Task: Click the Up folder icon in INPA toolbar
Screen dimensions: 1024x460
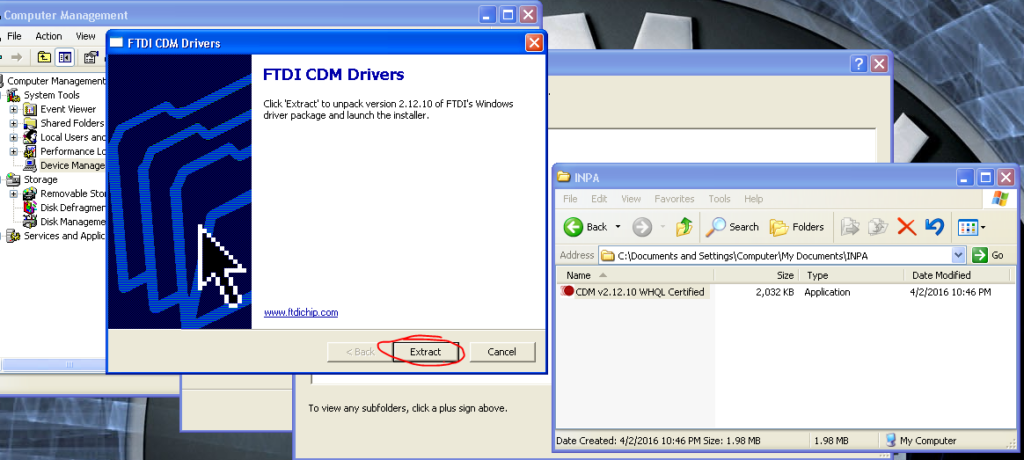Action: click(684, 227)
